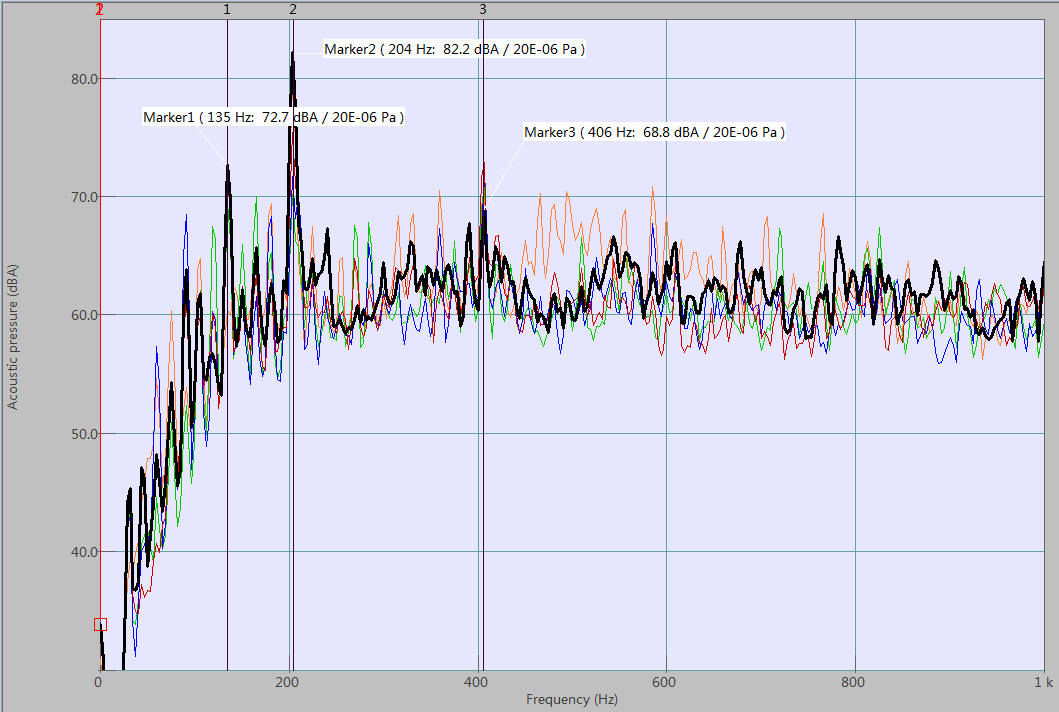Image resolution: width=1059 pixels, height=712 pixels.
Task: Click marker number 3 above the plot
Action: [482, 9]
